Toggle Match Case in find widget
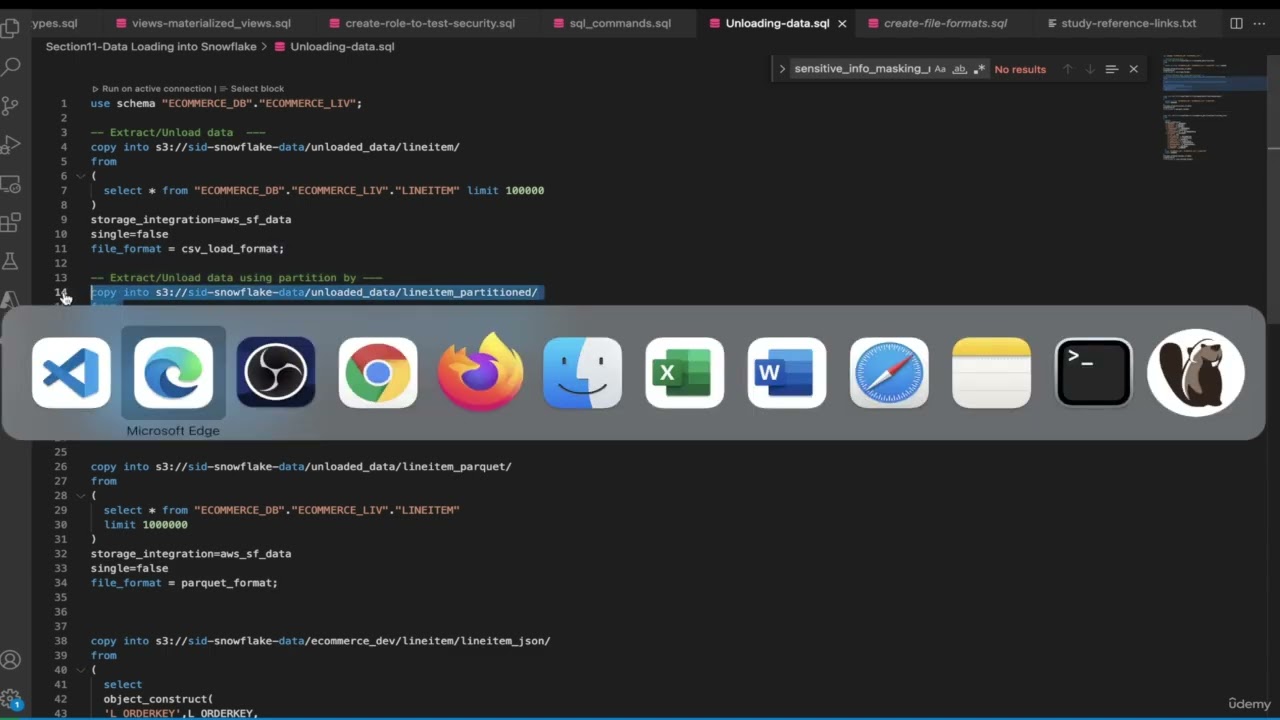This screenshot has width=1280, height=720. point(940,69)
